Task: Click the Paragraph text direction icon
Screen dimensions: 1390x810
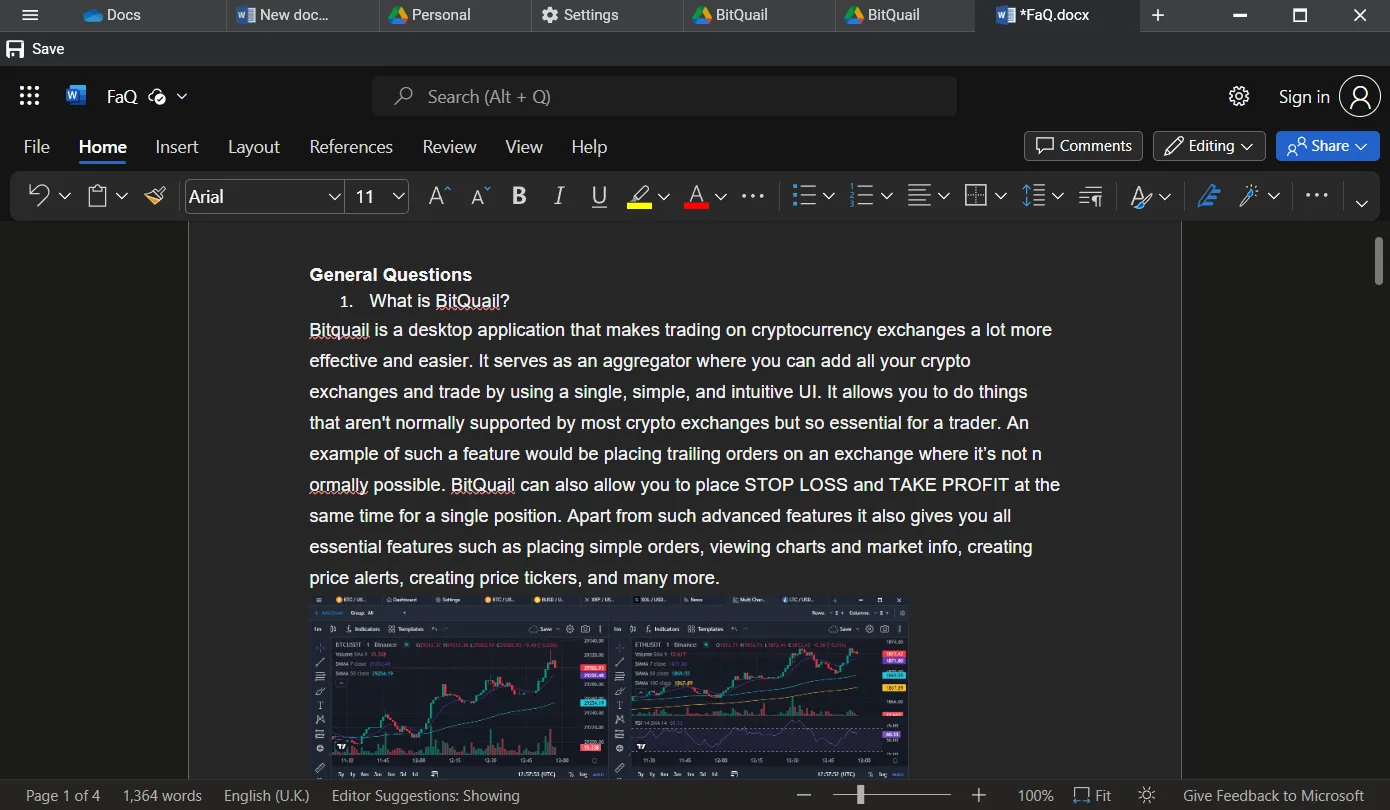Action: [1091, 197]
